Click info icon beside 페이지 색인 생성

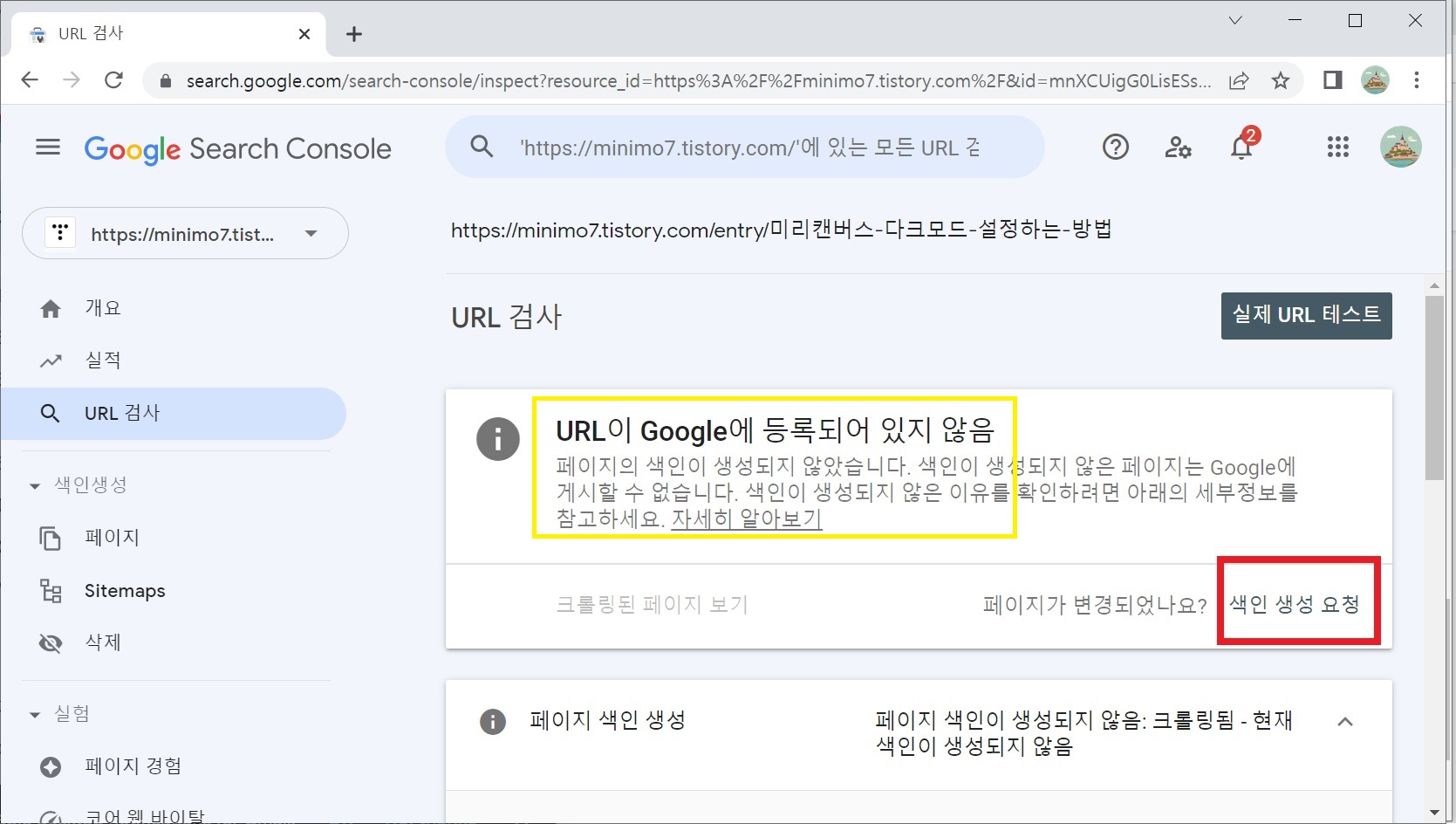[x=493, y=721]
